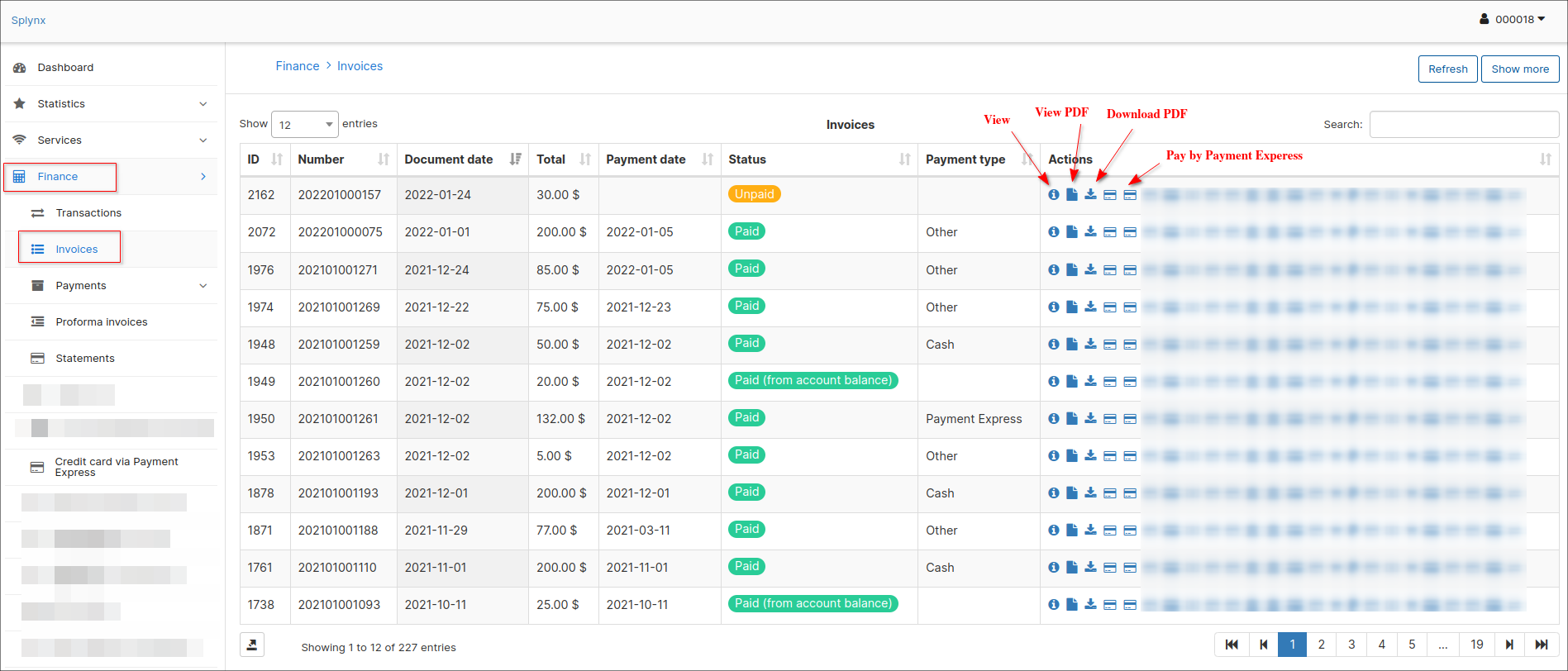This screenshot has width=1568, height=671.
Task: Click View info icon for invoice 2162
Action: coord(1053,195)
